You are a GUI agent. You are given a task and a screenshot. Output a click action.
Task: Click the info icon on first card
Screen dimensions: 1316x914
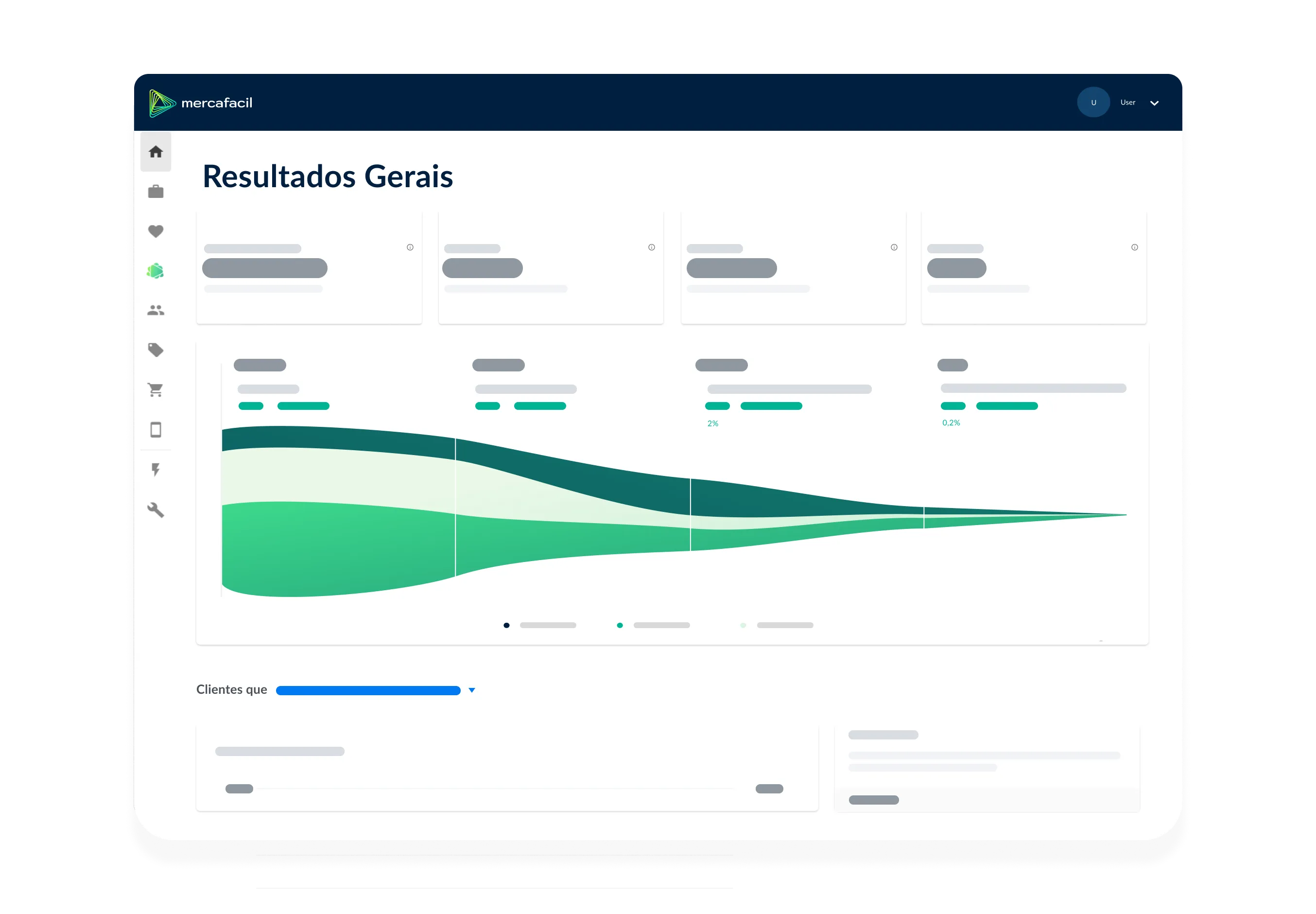pyautogui.click(x=410, y=247)
